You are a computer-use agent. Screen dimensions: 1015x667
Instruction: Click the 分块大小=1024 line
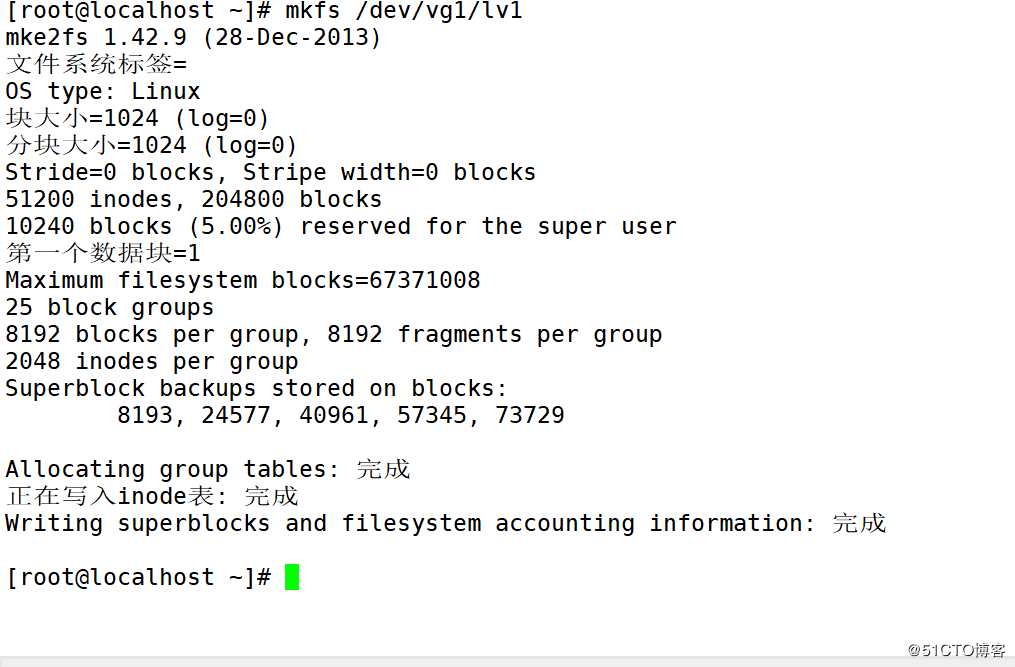pyautogui.click(x=151, y=146)
